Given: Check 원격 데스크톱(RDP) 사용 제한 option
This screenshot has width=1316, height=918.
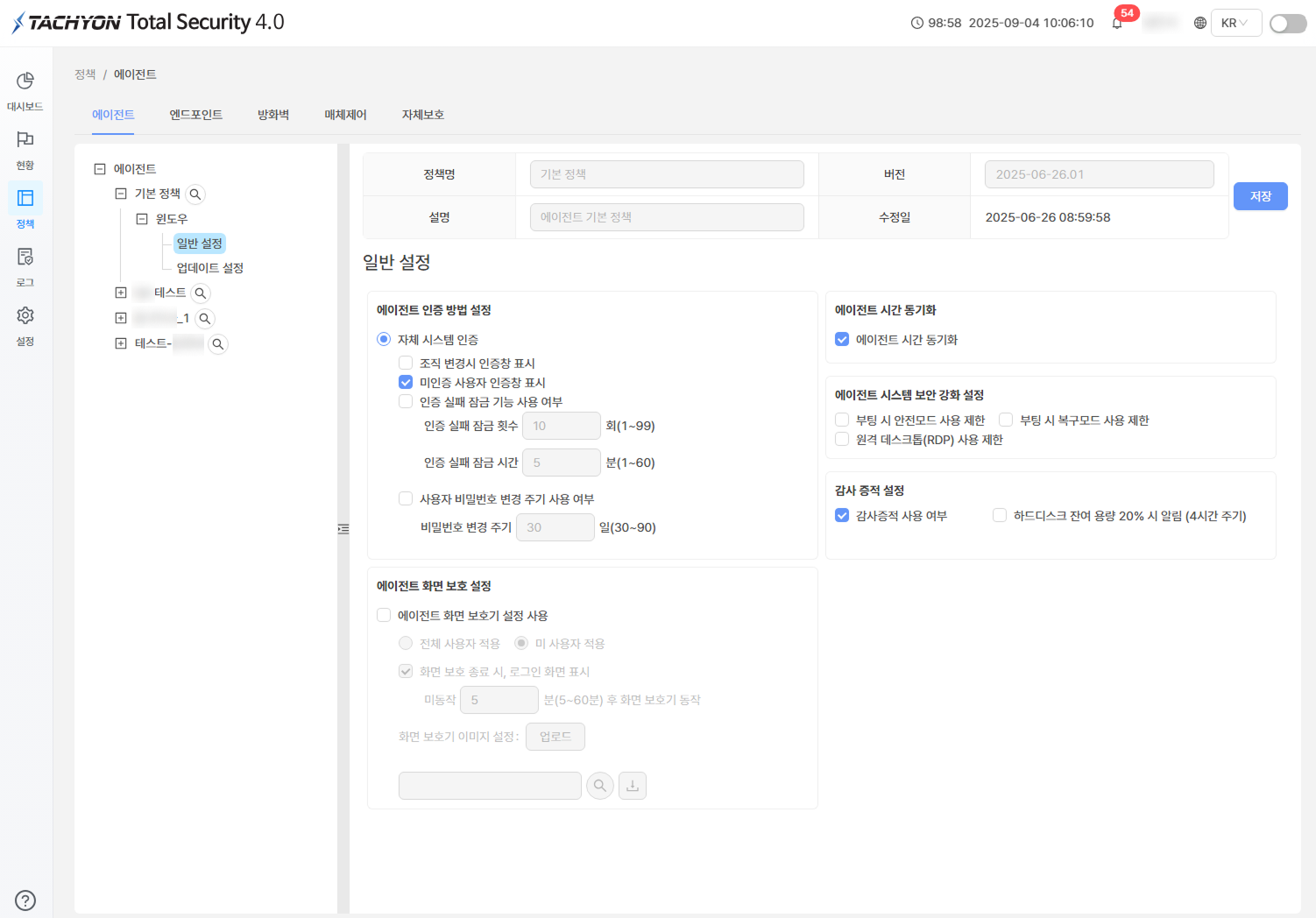Looking at the screenshot, I should pos(842,439).
